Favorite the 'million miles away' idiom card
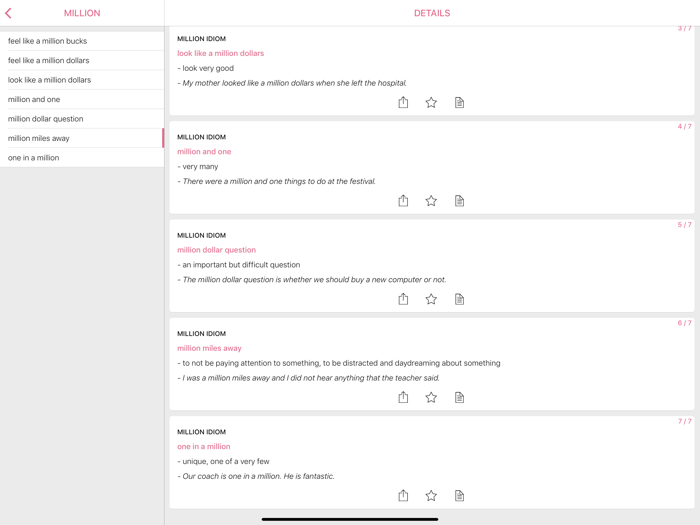This screenshot has height=525, width=700. coord(431,397)
